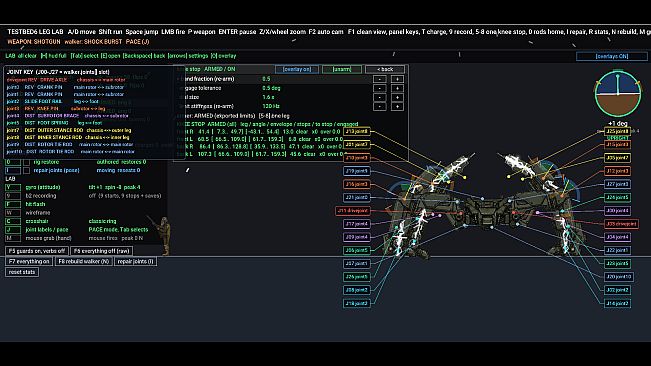Select the J01 joint7 label tag

[357, 145]
